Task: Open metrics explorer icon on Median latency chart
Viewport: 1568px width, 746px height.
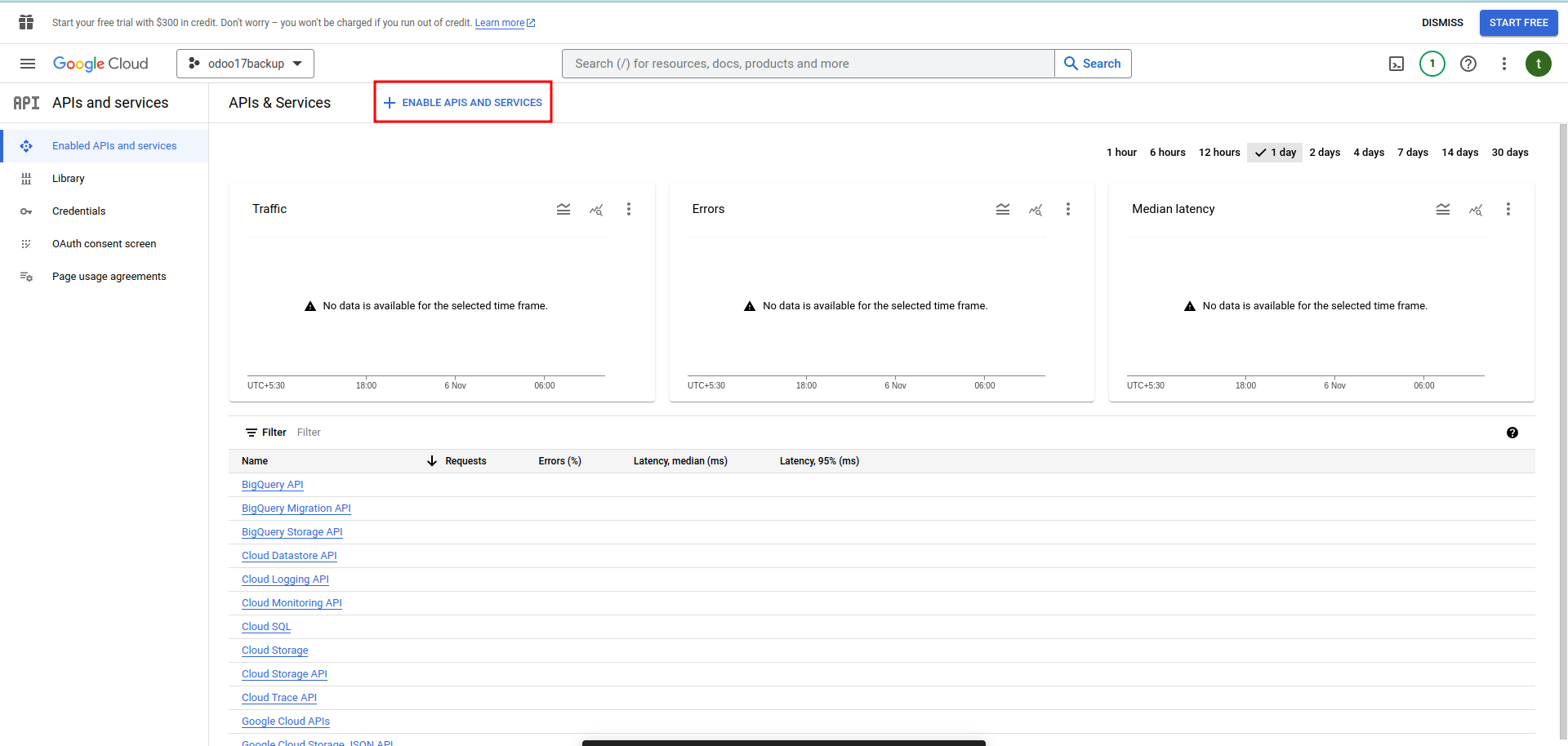Action: pyautogui.click(x=1476, y=210)
